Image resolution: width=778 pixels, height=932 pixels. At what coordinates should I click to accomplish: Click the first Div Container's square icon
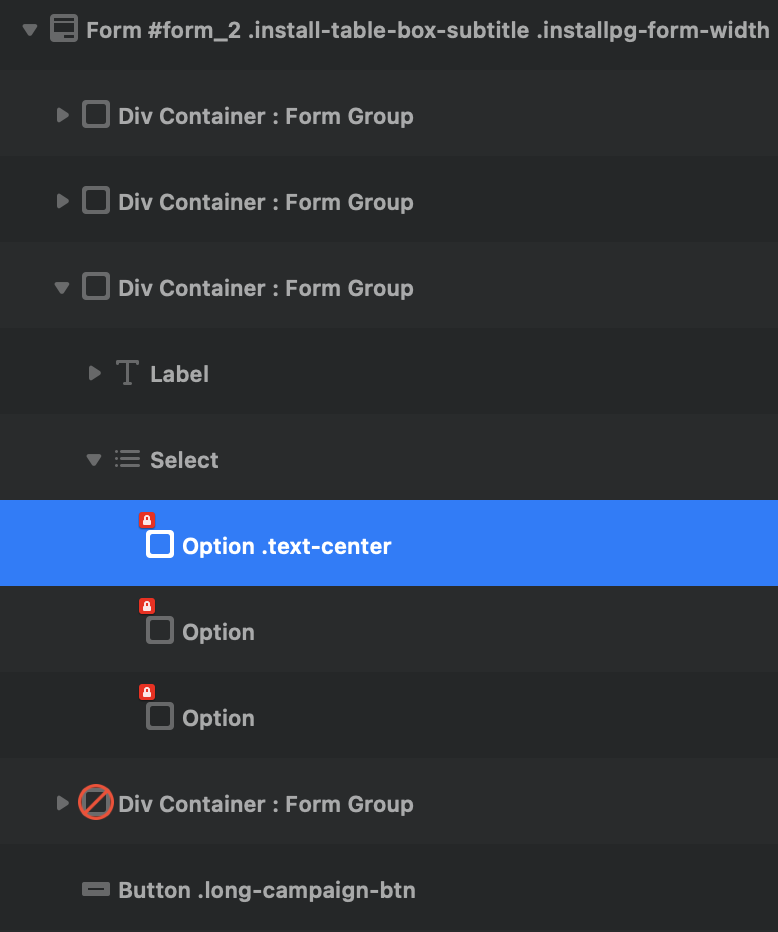coord(95,115)
